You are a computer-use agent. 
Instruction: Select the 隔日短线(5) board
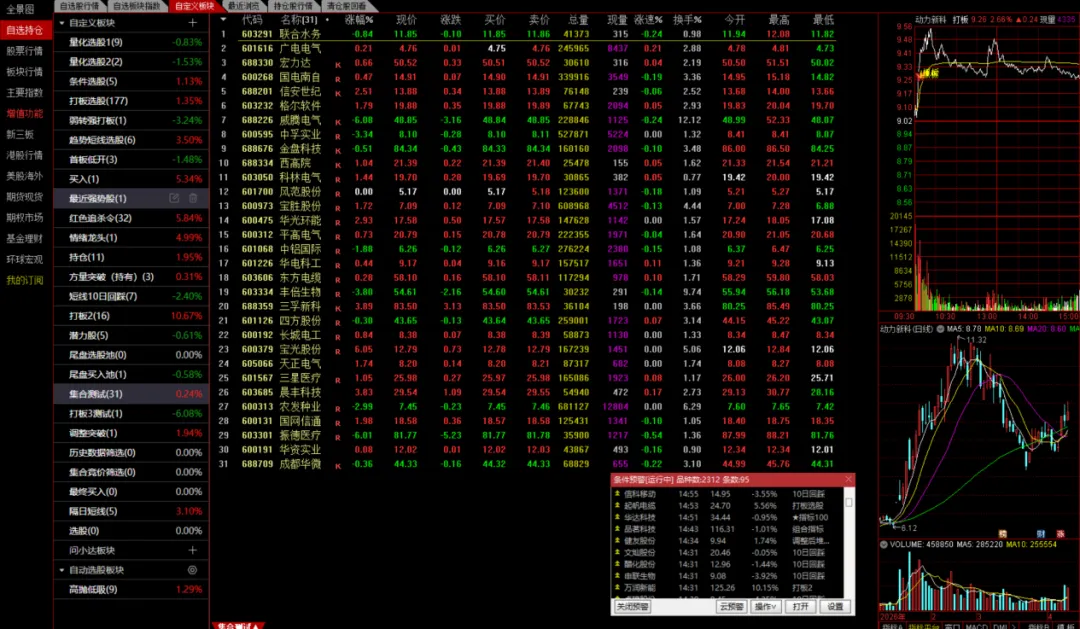131,511
